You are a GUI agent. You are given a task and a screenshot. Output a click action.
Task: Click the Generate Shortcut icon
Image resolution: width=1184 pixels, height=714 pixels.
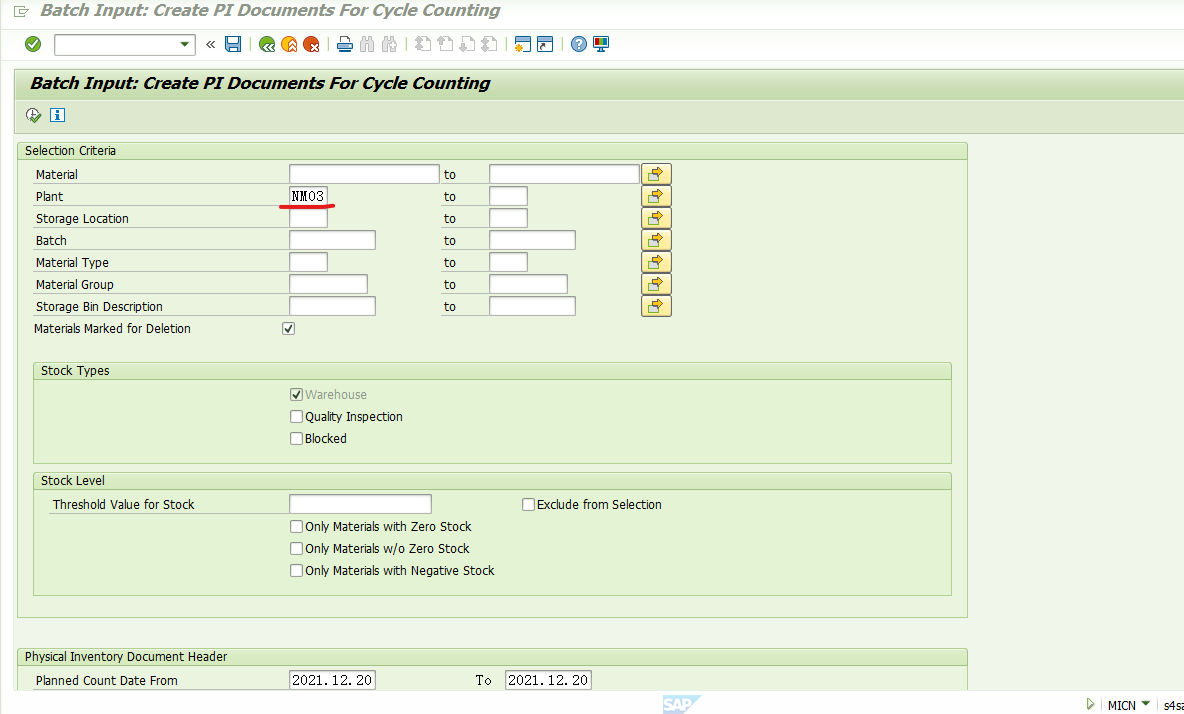(545, 45)
